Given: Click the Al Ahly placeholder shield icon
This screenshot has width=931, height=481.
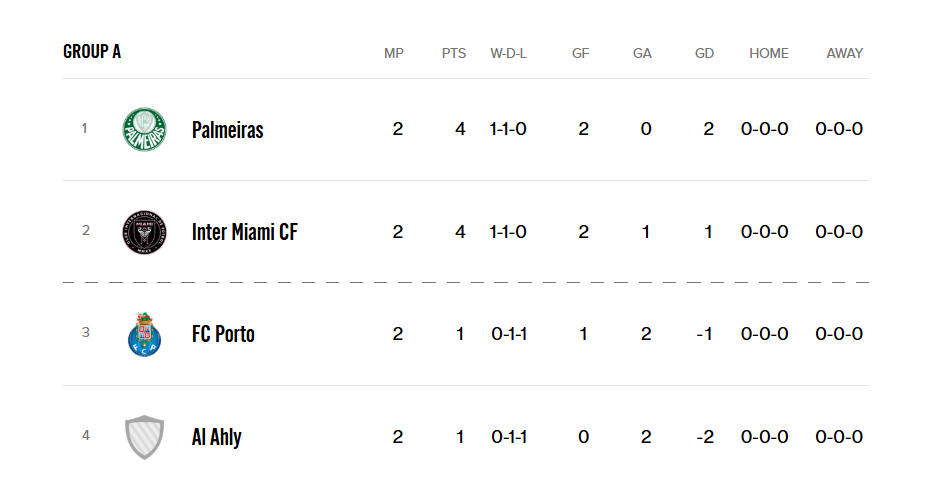Looking at the screenshot, I should pos(144,437).
